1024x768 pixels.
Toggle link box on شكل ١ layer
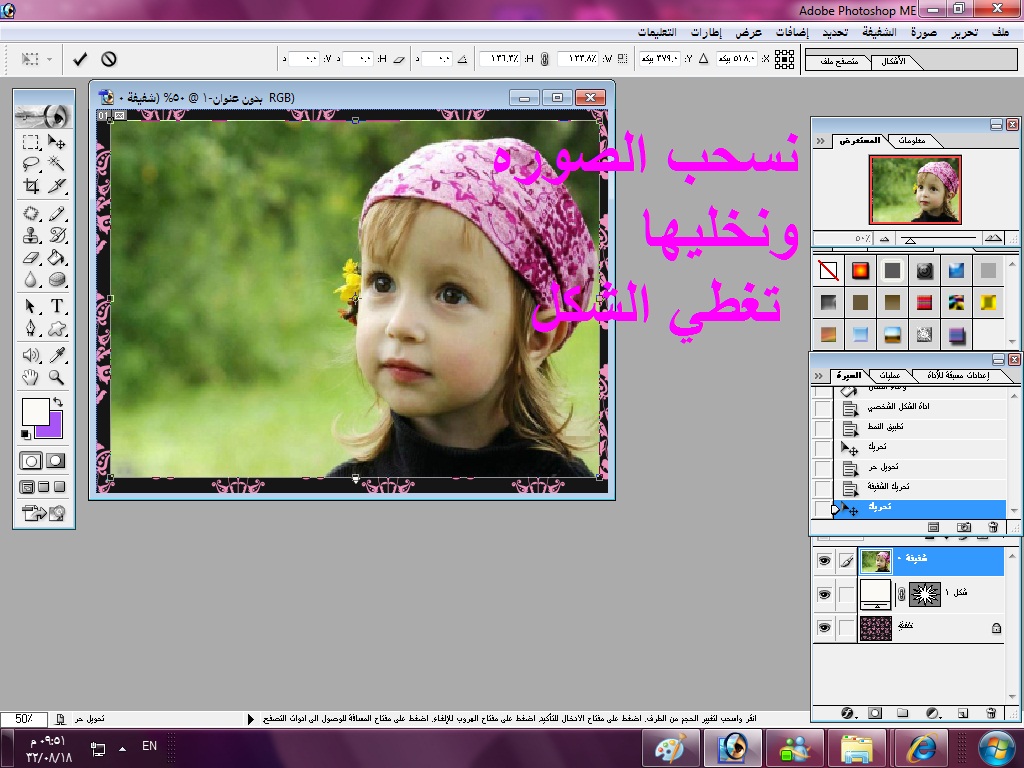846,594
